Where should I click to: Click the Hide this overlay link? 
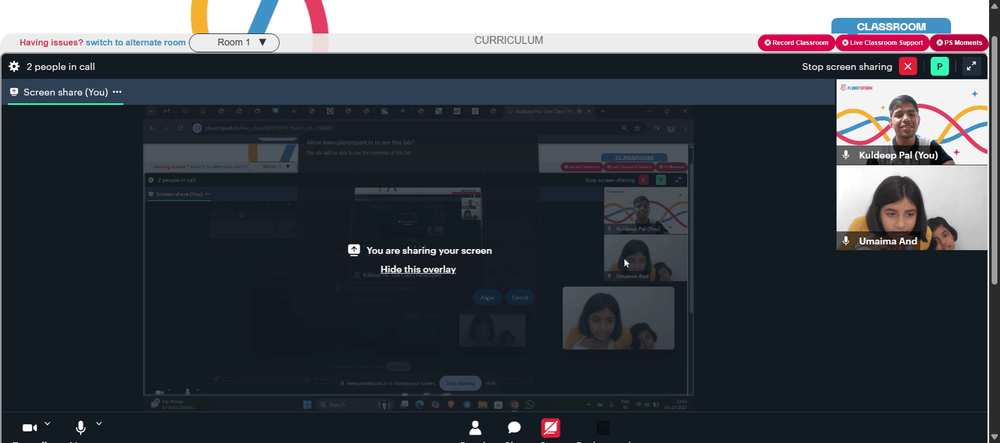[x=418, y=269]
